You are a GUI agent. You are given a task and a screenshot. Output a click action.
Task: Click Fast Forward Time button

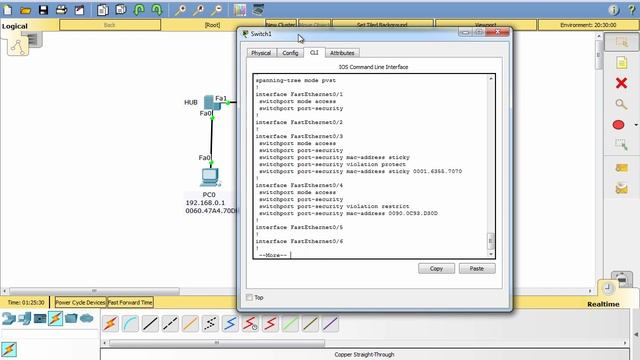click(x=130, y=302)
